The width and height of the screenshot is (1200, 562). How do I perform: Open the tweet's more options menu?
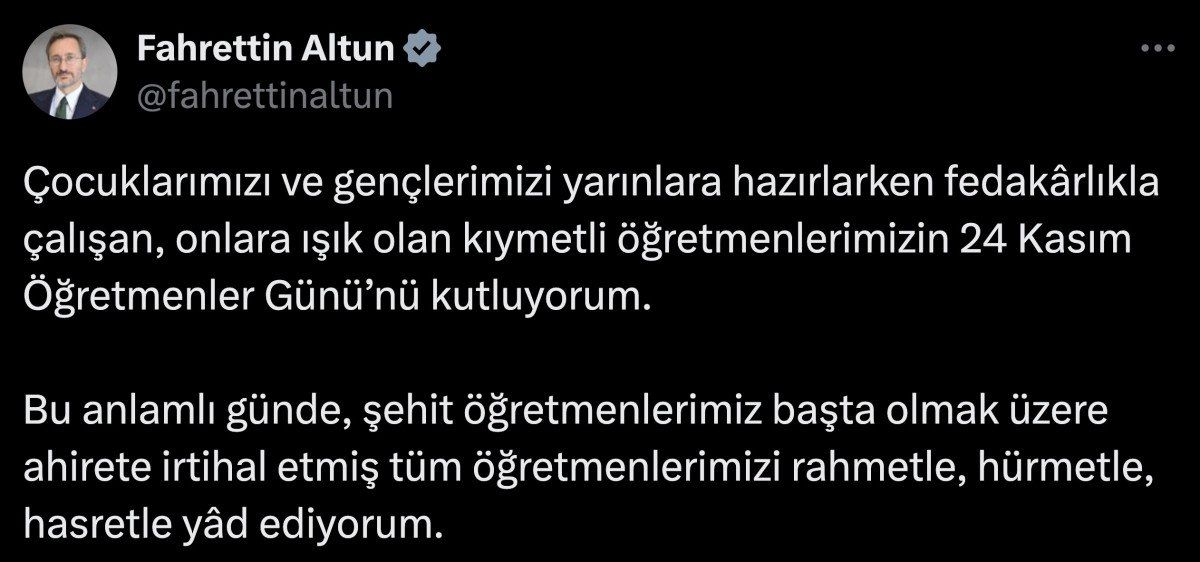click(1157, 47)
